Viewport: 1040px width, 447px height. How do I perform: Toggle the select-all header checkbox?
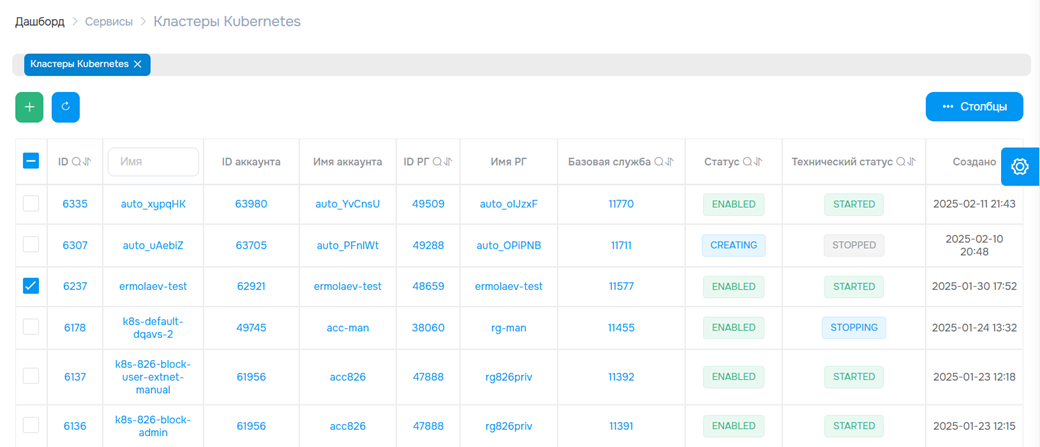(31, 161)
